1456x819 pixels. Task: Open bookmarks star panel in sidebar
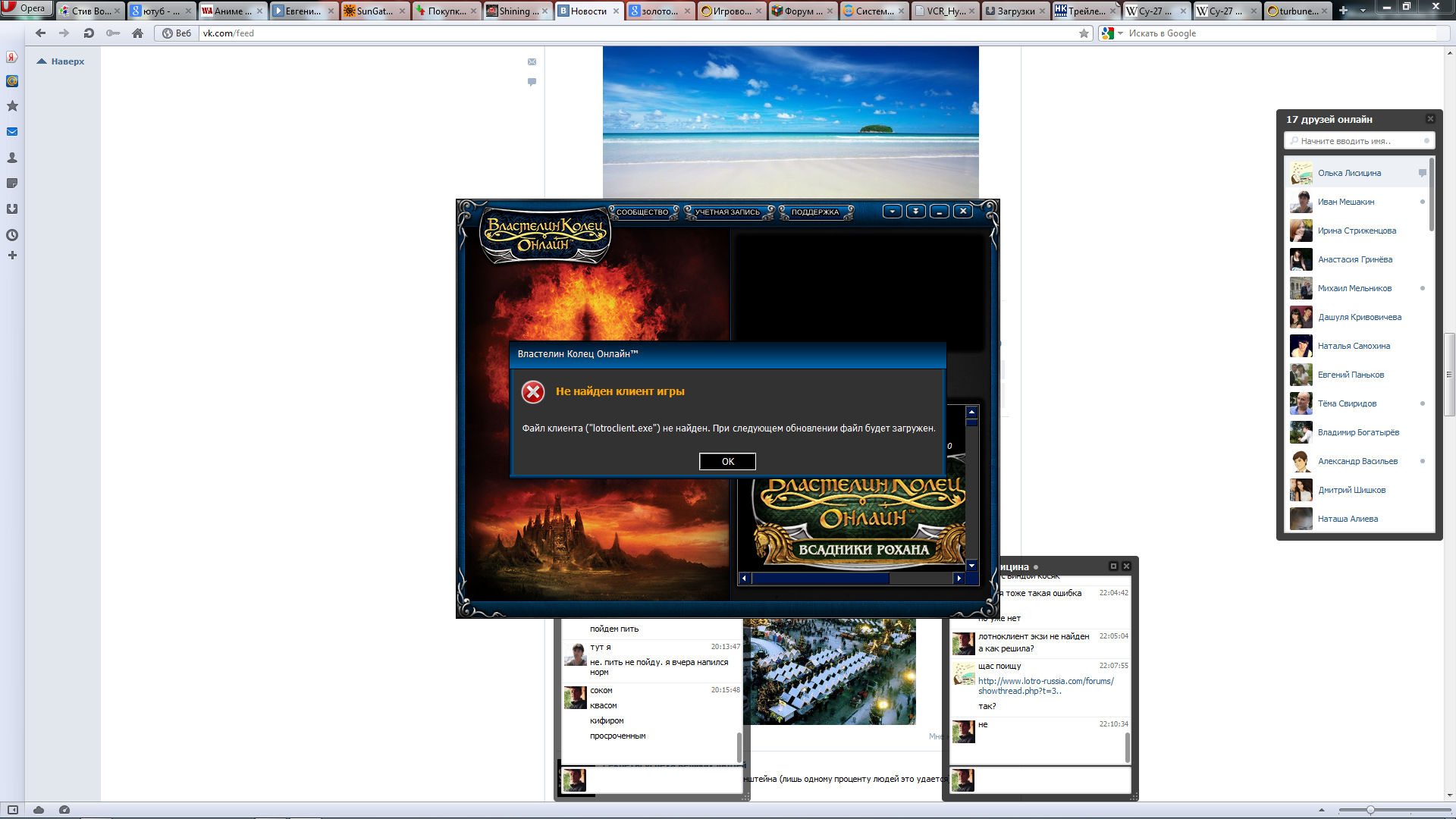pyautogui.click(x=12, y=106)
